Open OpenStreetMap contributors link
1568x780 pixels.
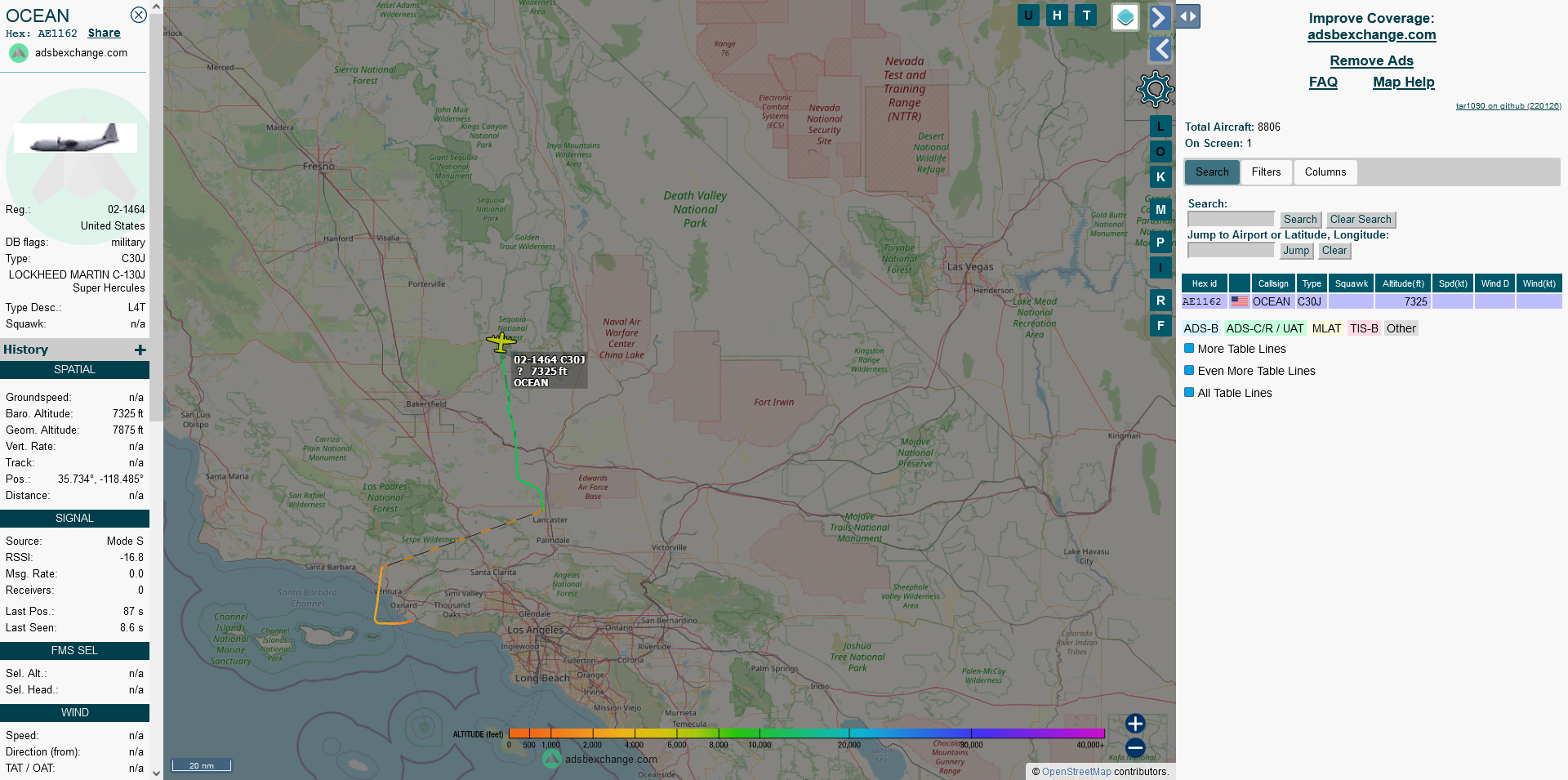pyautogui.click(x=1076, y=772)
